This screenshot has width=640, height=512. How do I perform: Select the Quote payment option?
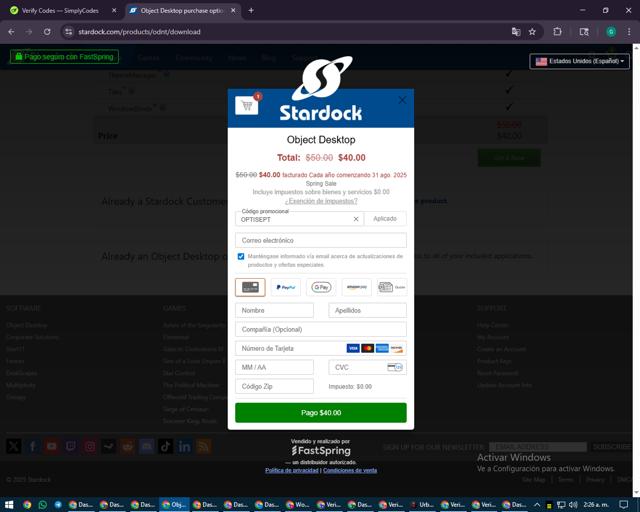392,287
